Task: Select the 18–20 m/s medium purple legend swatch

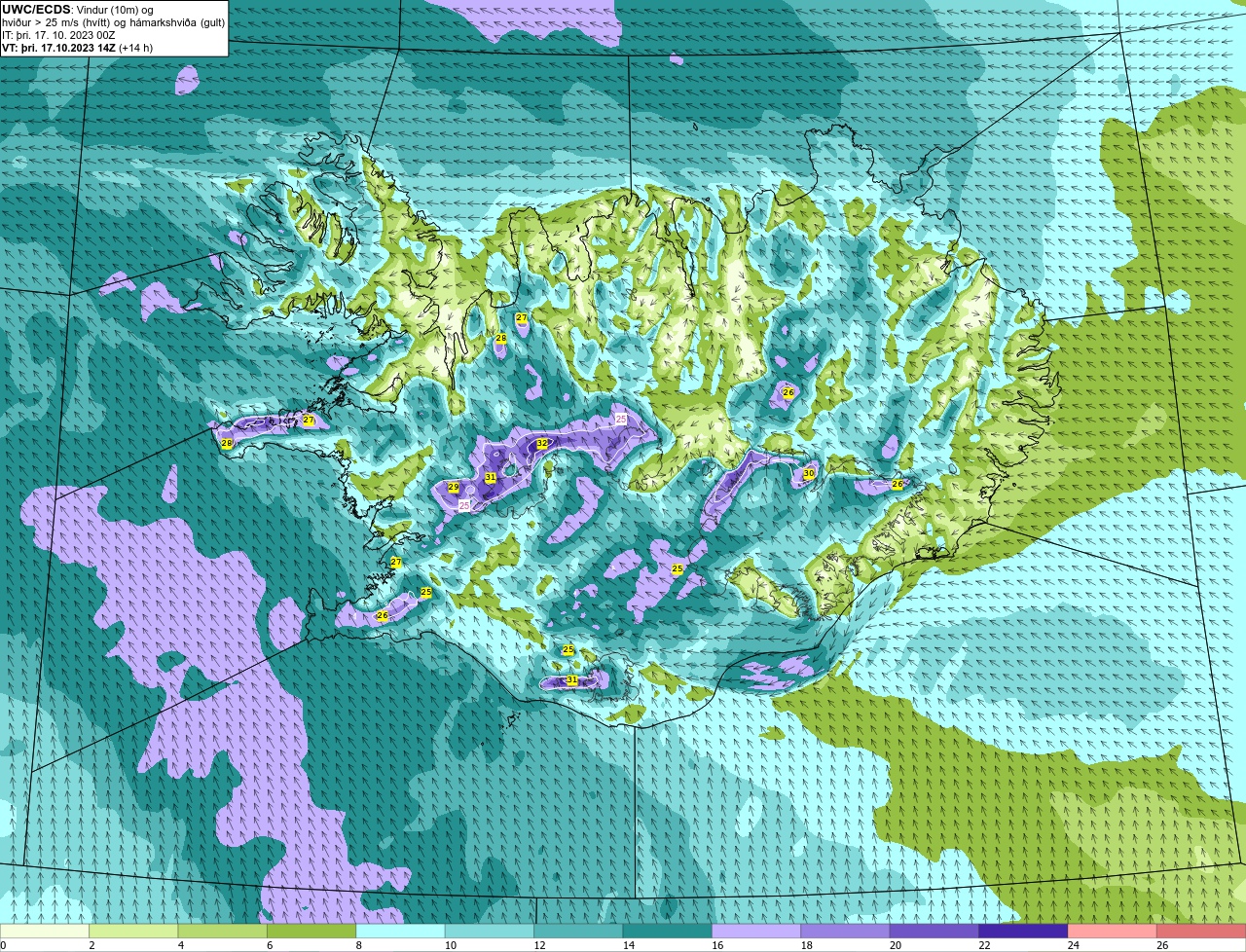Action: click(x=846, y=931)
